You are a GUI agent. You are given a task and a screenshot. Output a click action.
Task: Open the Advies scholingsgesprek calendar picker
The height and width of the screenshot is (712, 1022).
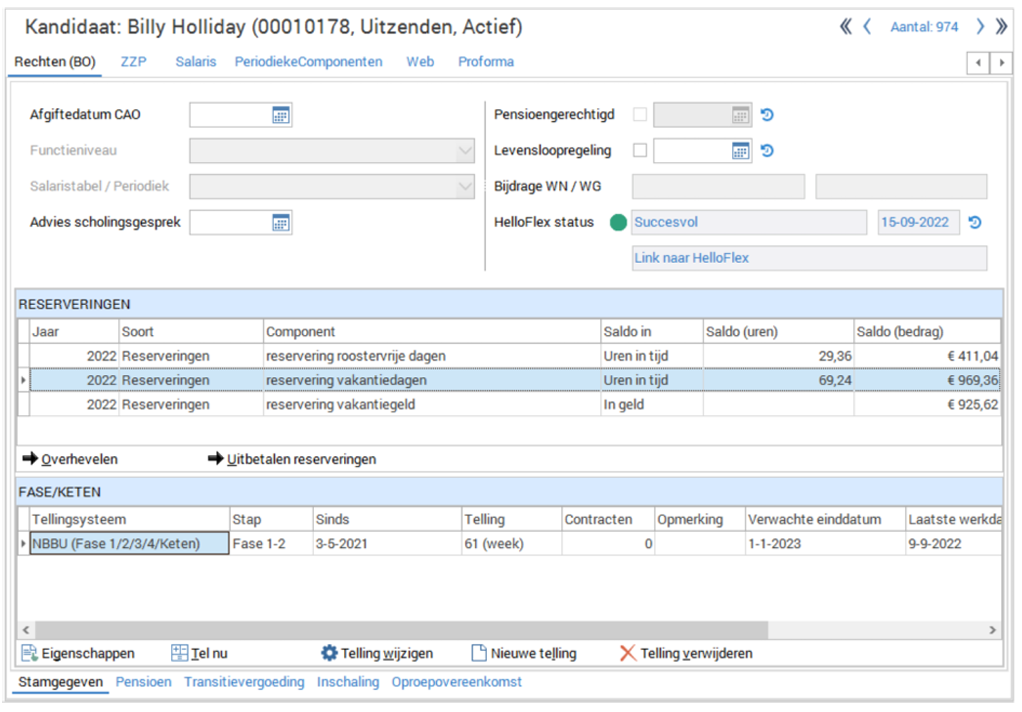click(x=281, y=223)
